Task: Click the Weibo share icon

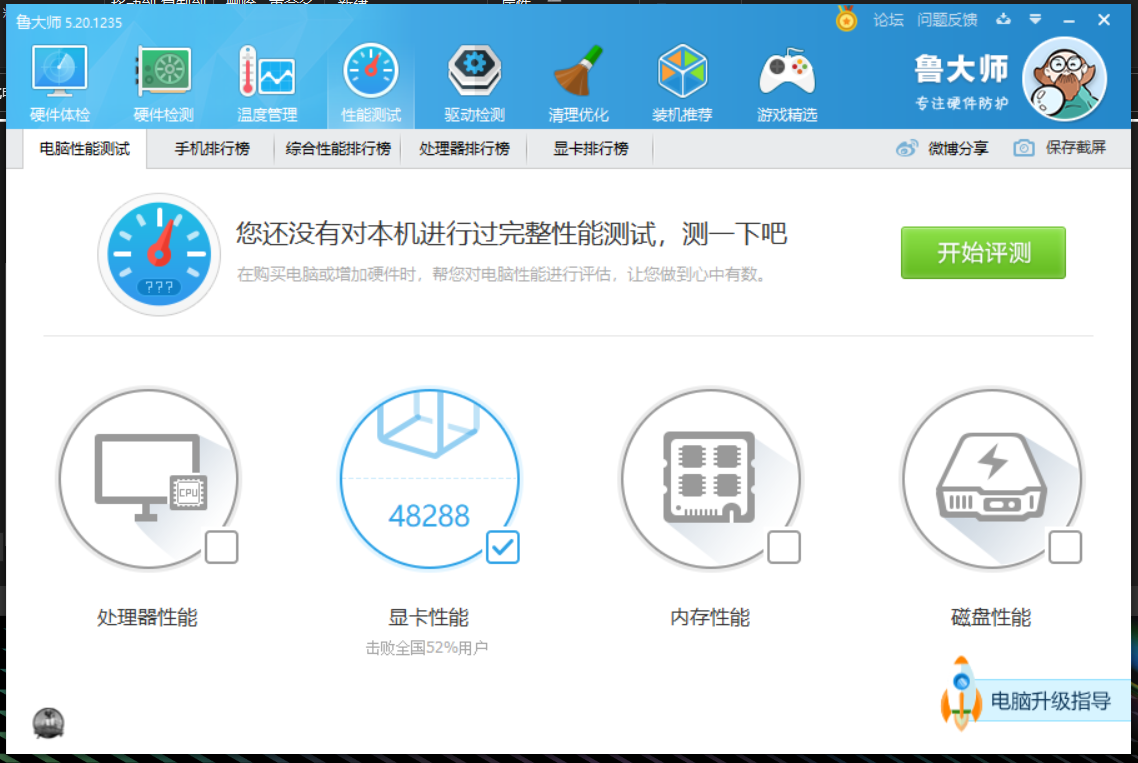Action: pos(906,148)
